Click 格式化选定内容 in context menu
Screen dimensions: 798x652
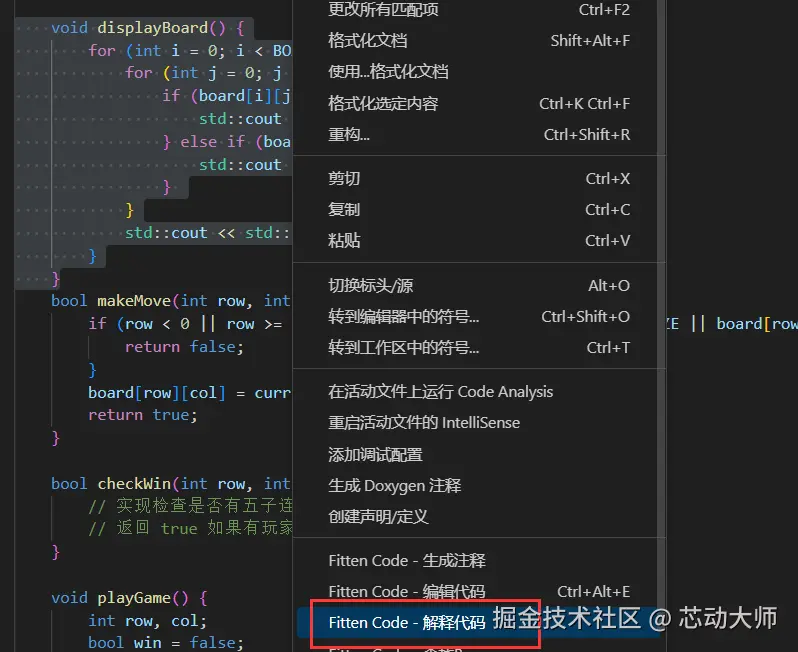pyautogui.click(x=479, y=103)
